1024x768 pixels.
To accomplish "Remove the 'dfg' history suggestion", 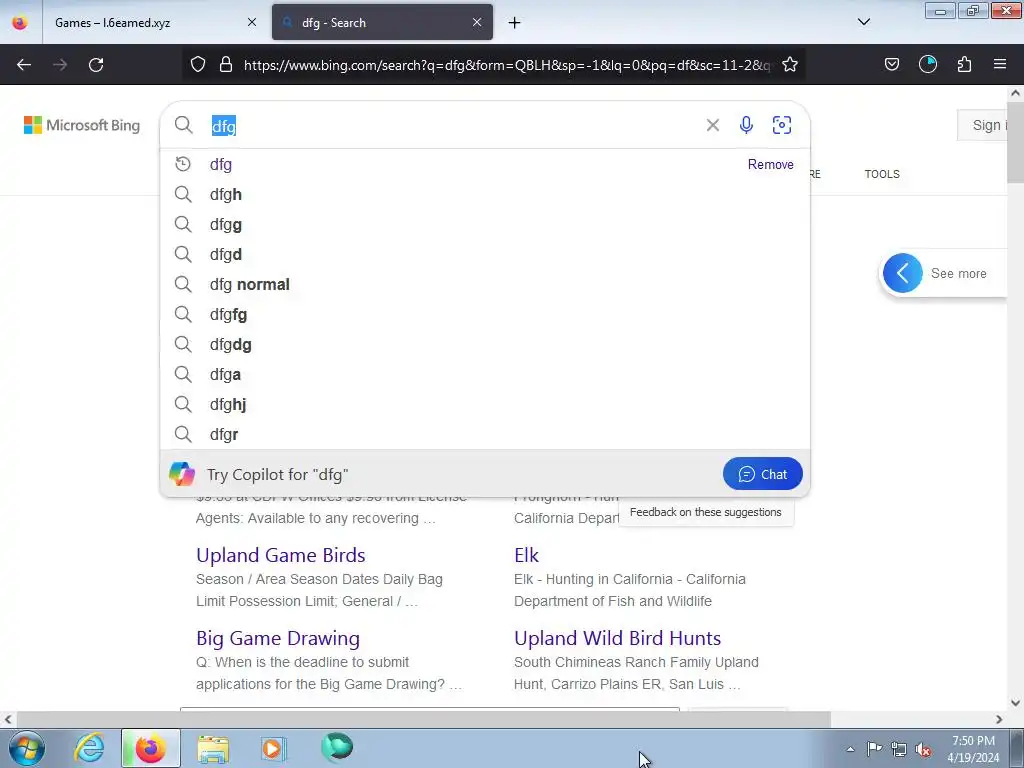I will (771, 164).
